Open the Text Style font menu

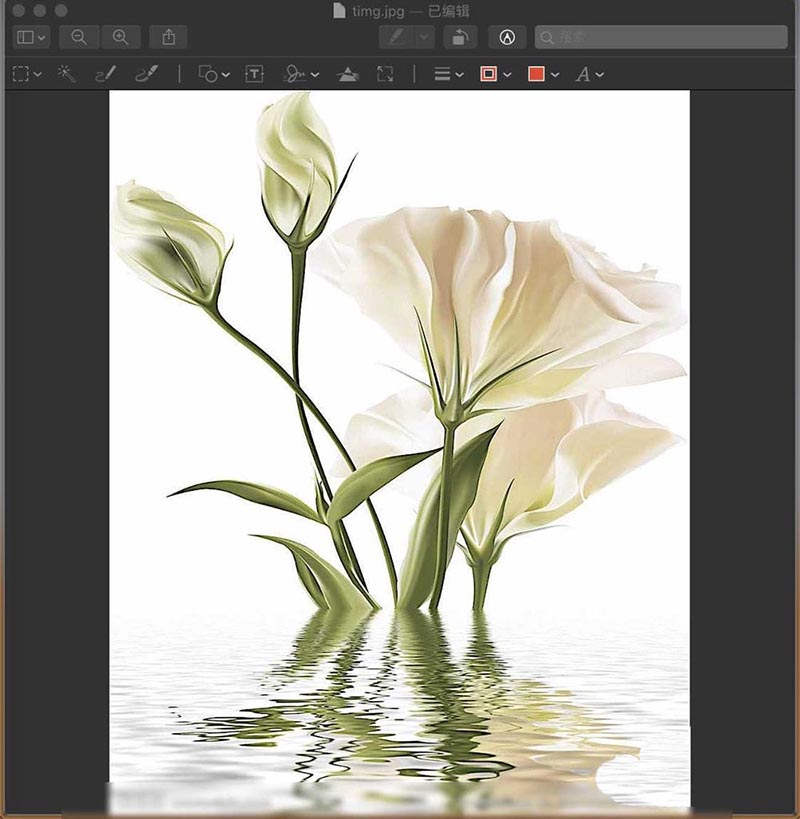[x=583, y=74]
